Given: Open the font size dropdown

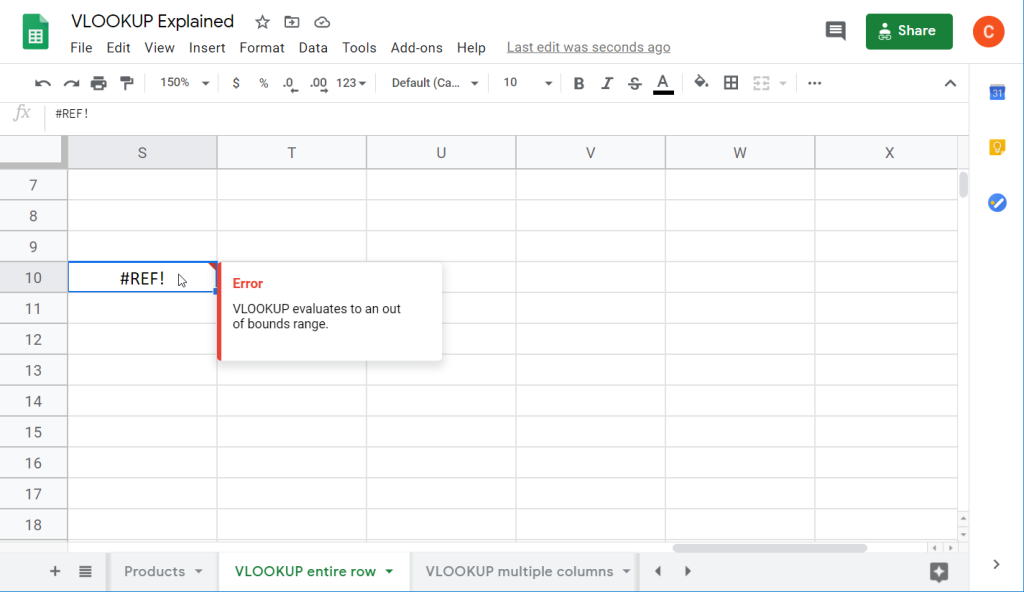Looking at the screenshot, I should pos(526,83).
